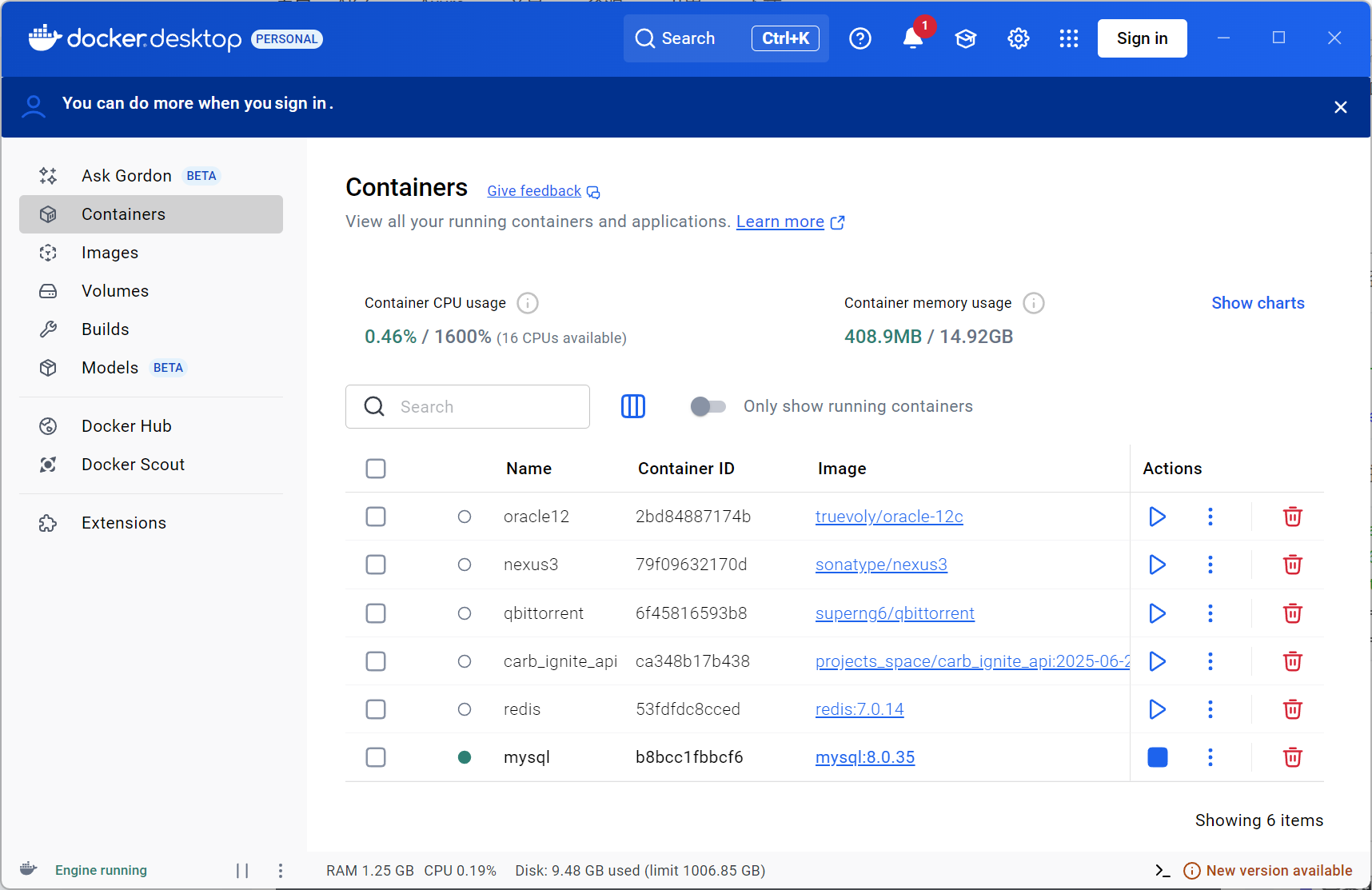The width and height of the screenshot is (1372, 890).
Task: Go to Images in the sidebar
Action: (x=110, y=253)
